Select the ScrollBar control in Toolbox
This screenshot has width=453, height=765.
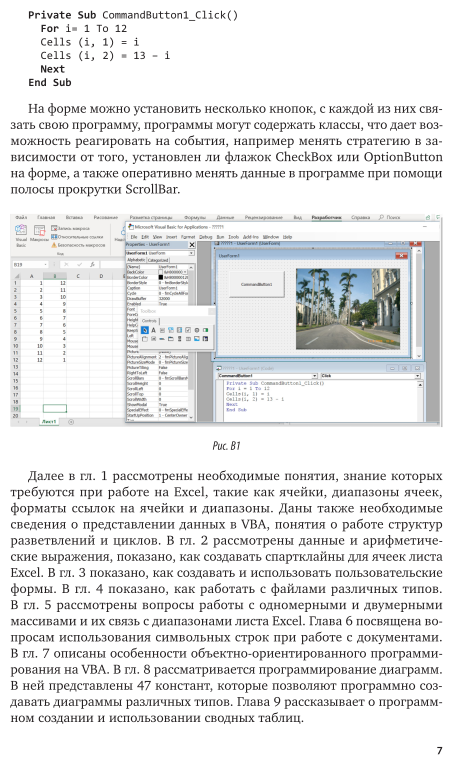click(x=179, y=339)
